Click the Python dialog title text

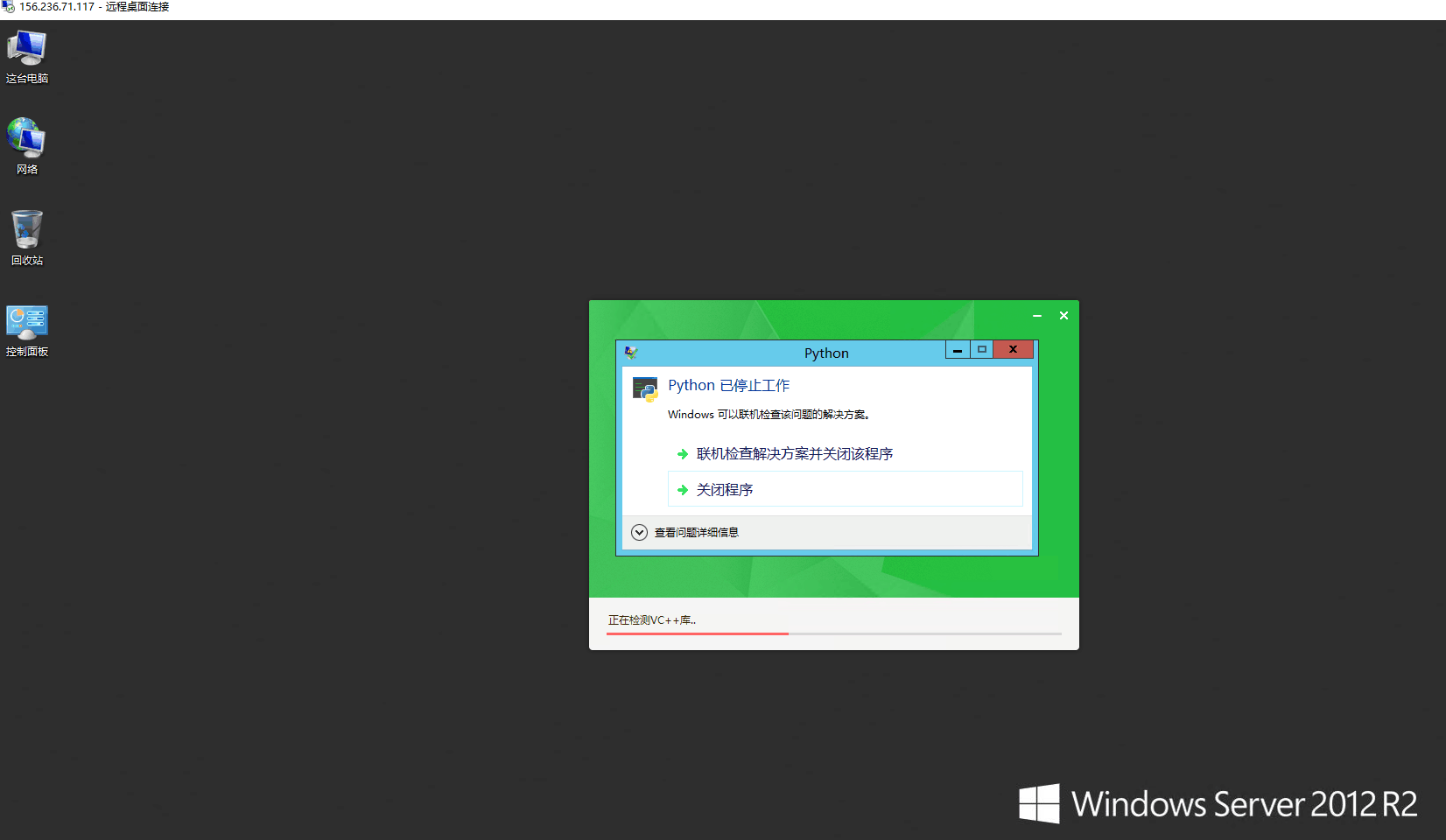pos(826,353)
